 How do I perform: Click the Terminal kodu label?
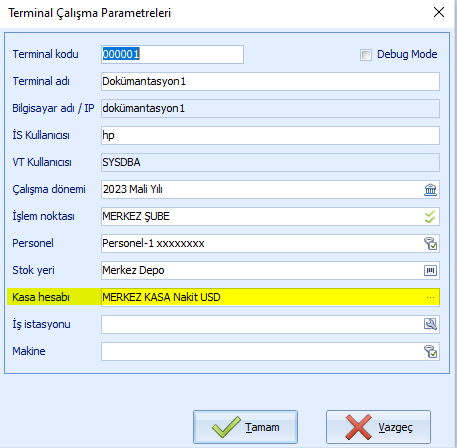46,54
